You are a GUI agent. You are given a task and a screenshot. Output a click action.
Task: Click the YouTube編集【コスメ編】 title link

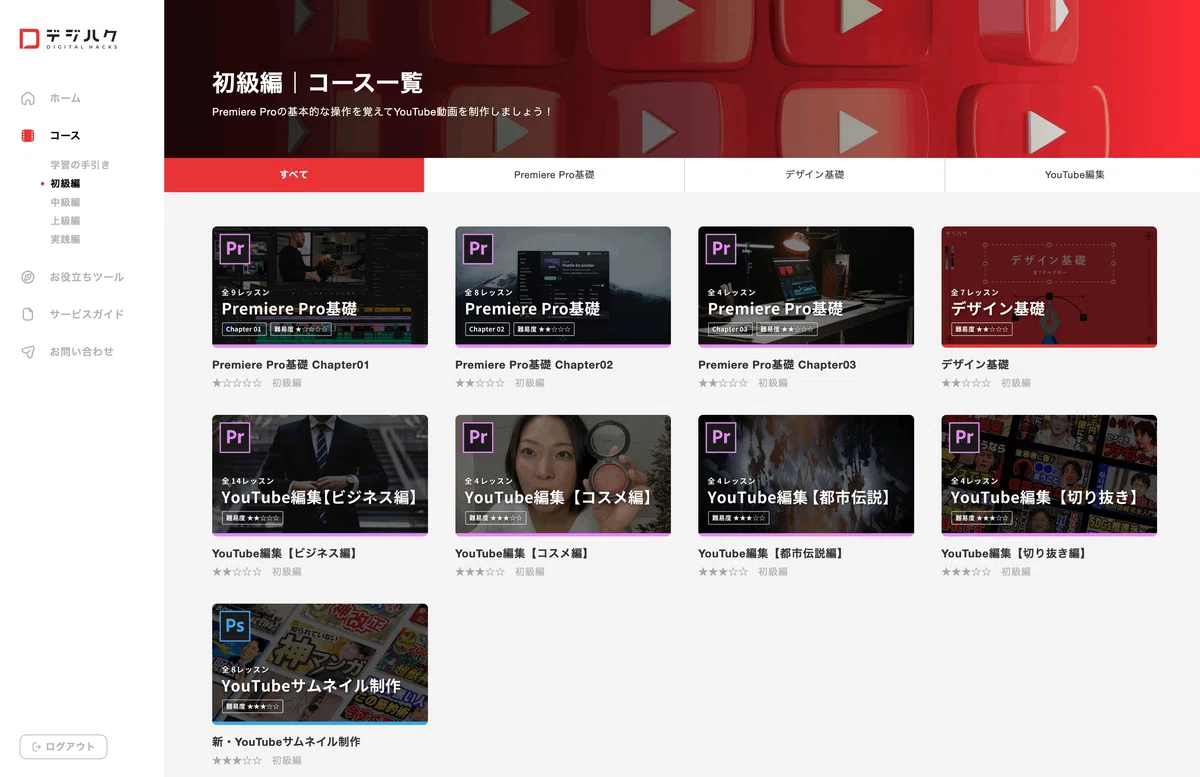[522, 553]
